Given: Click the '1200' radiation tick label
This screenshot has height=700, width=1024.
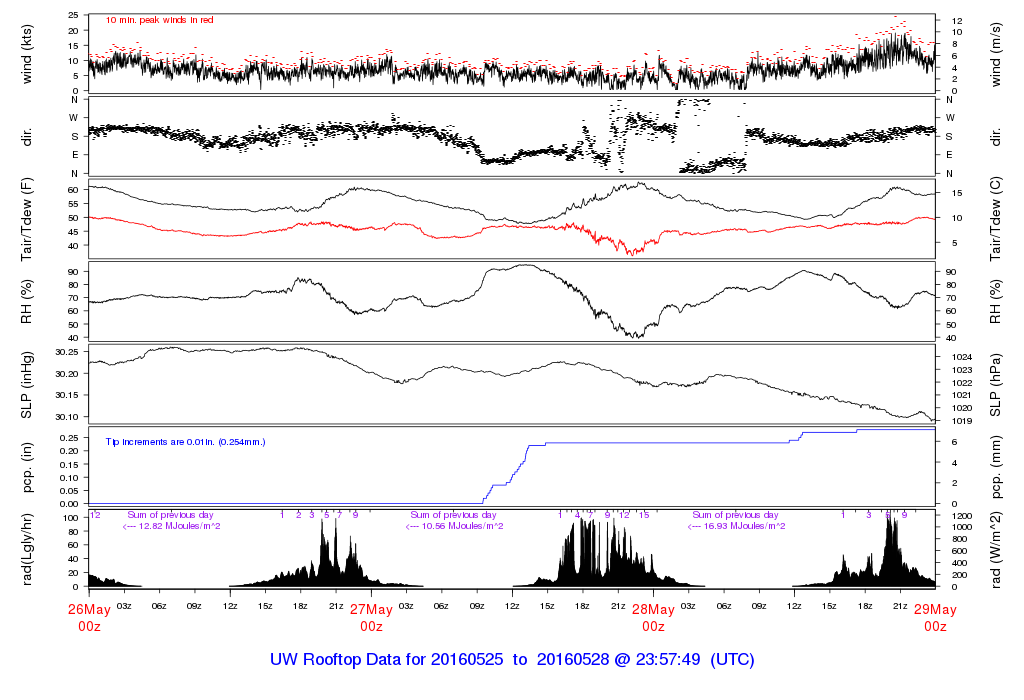Looking at the screenshot, I should 962,516.
